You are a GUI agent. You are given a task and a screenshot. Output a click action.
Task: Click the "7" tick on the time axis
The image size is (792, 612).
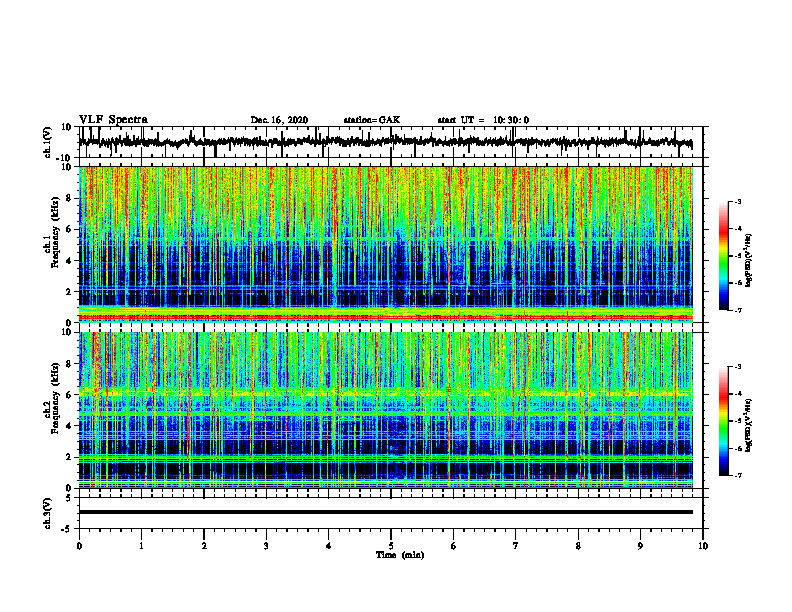(516, 546)
